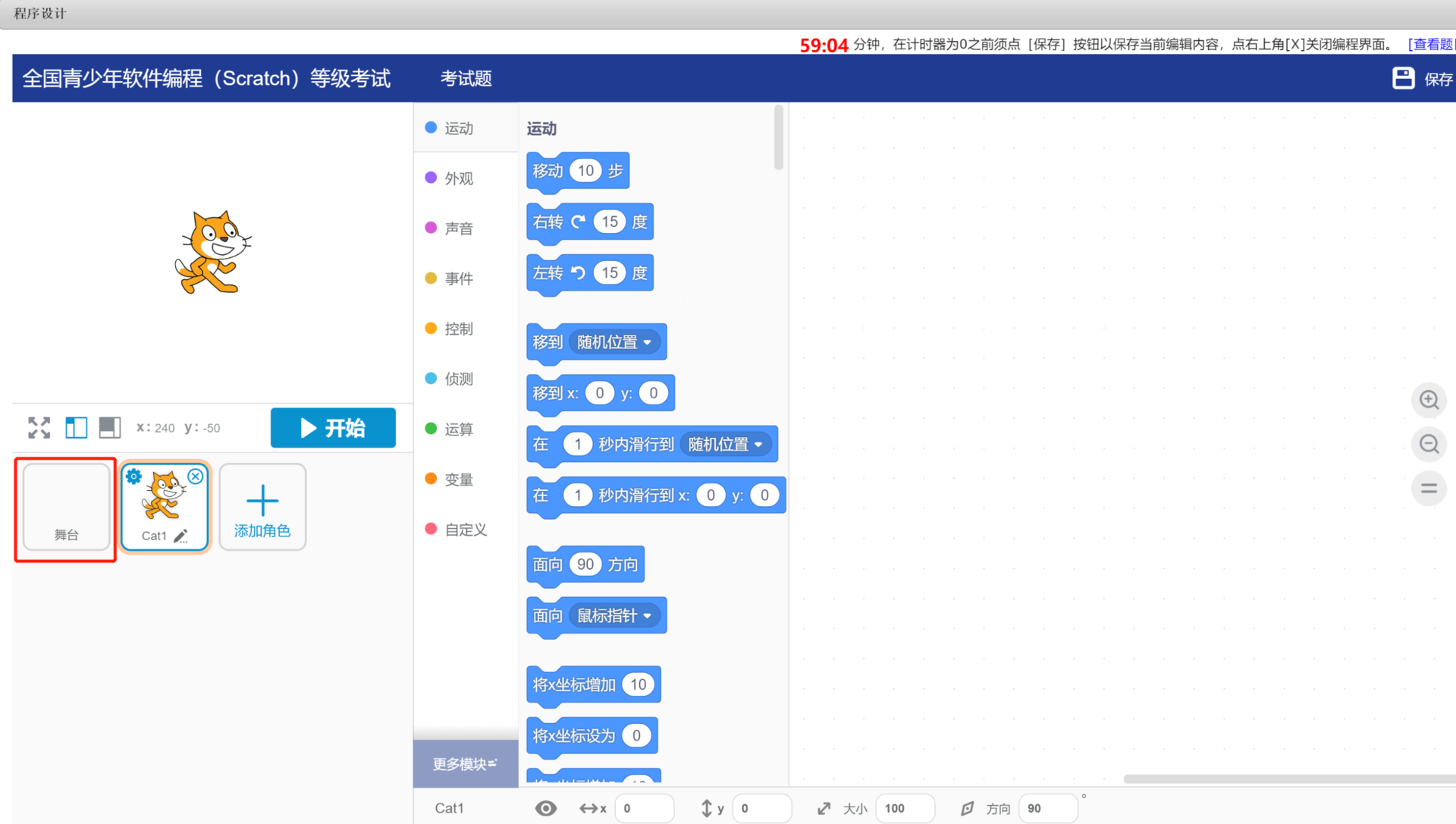Click the save disk icon

1403,78
